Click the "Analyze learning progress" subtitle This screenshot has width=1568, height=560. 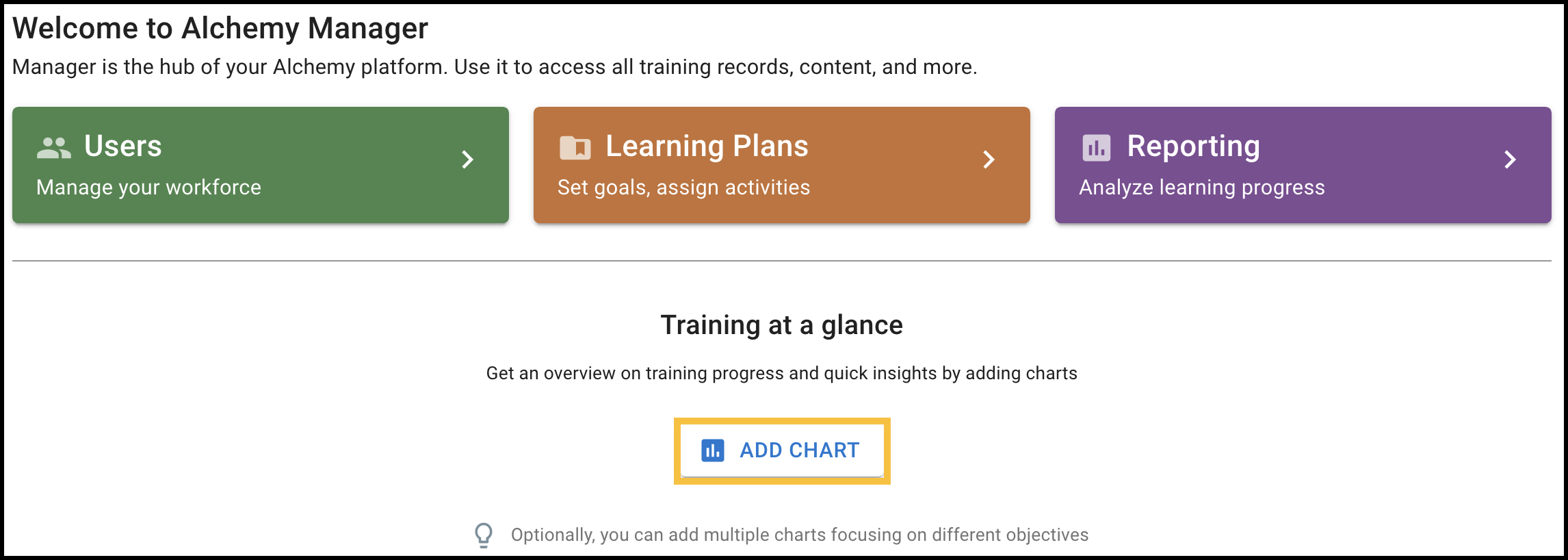1201,188
